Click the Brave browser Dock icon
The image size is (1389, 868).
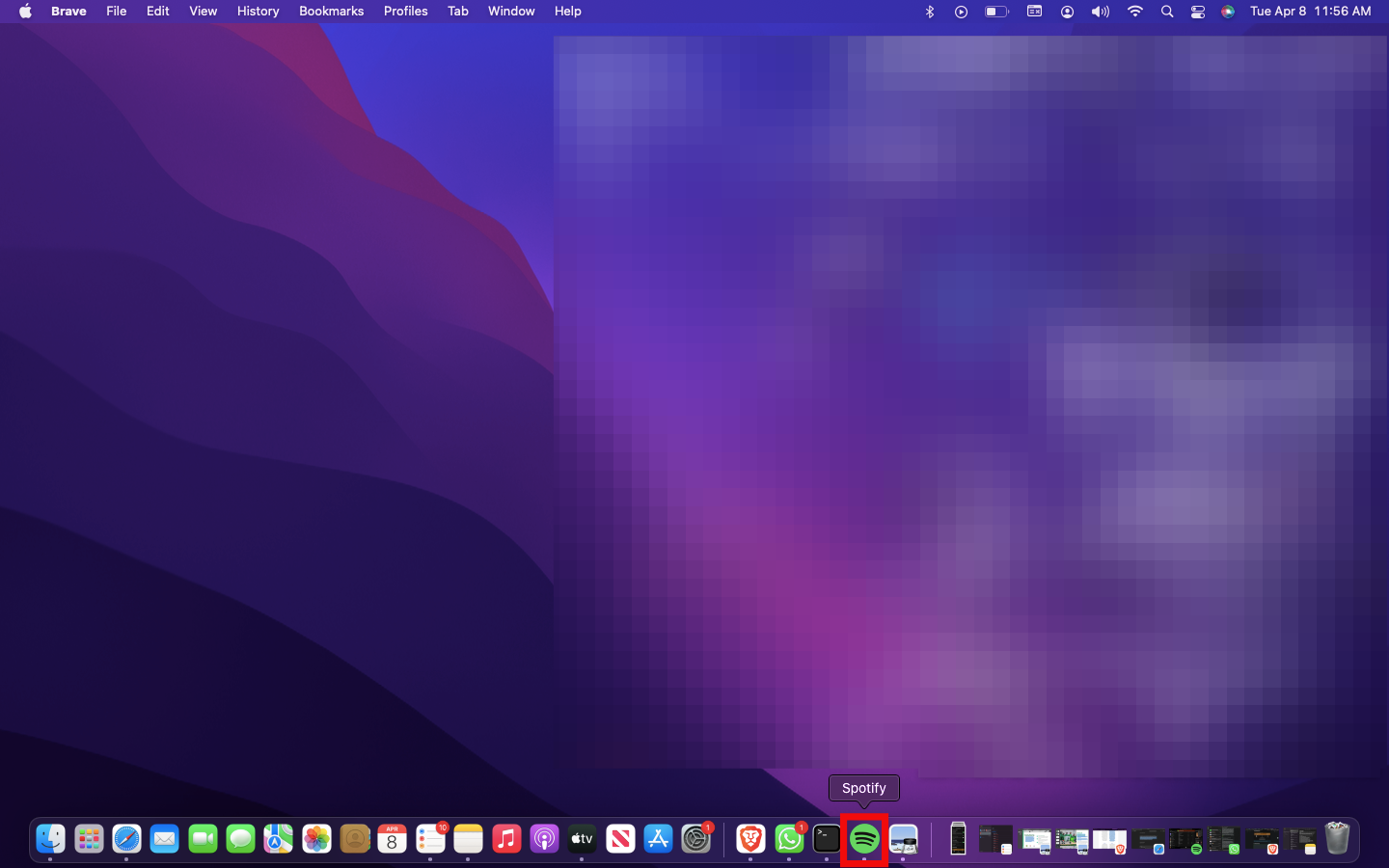click(x=750, y=839)
